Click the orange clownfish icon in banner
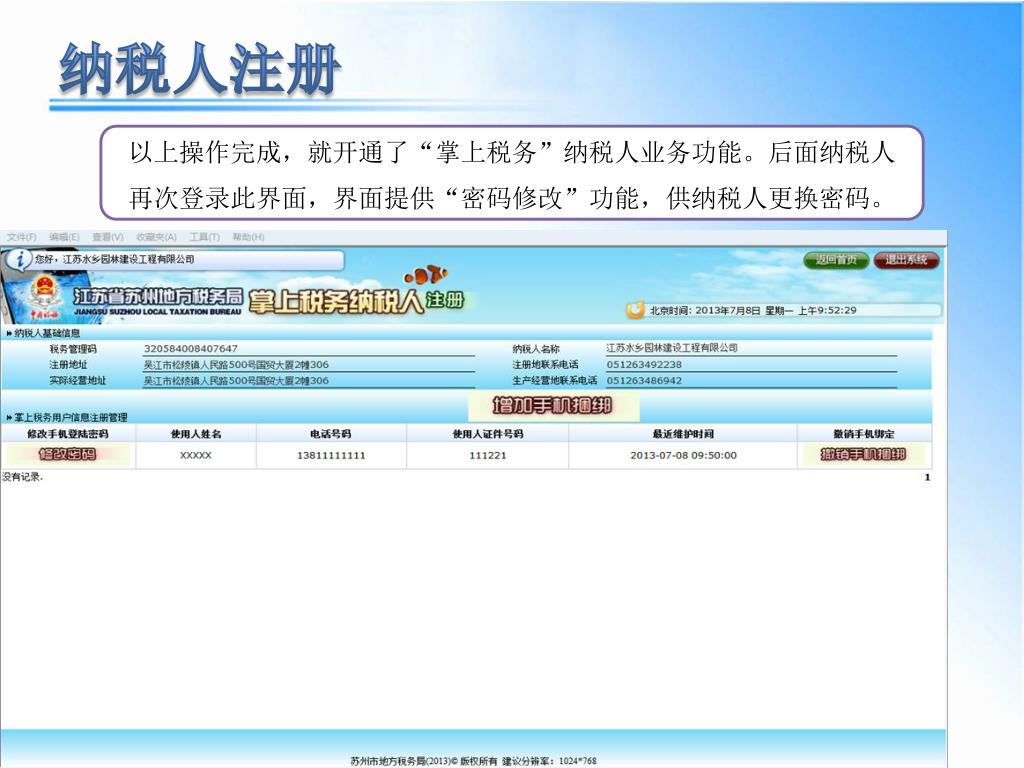This screenshot has height=768, width=1024. 425,274
